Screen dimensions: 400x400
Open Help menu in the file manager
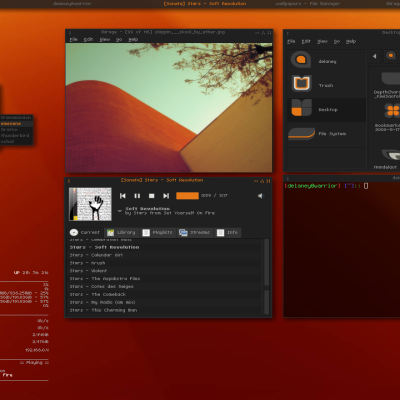[x=351, y=41]
